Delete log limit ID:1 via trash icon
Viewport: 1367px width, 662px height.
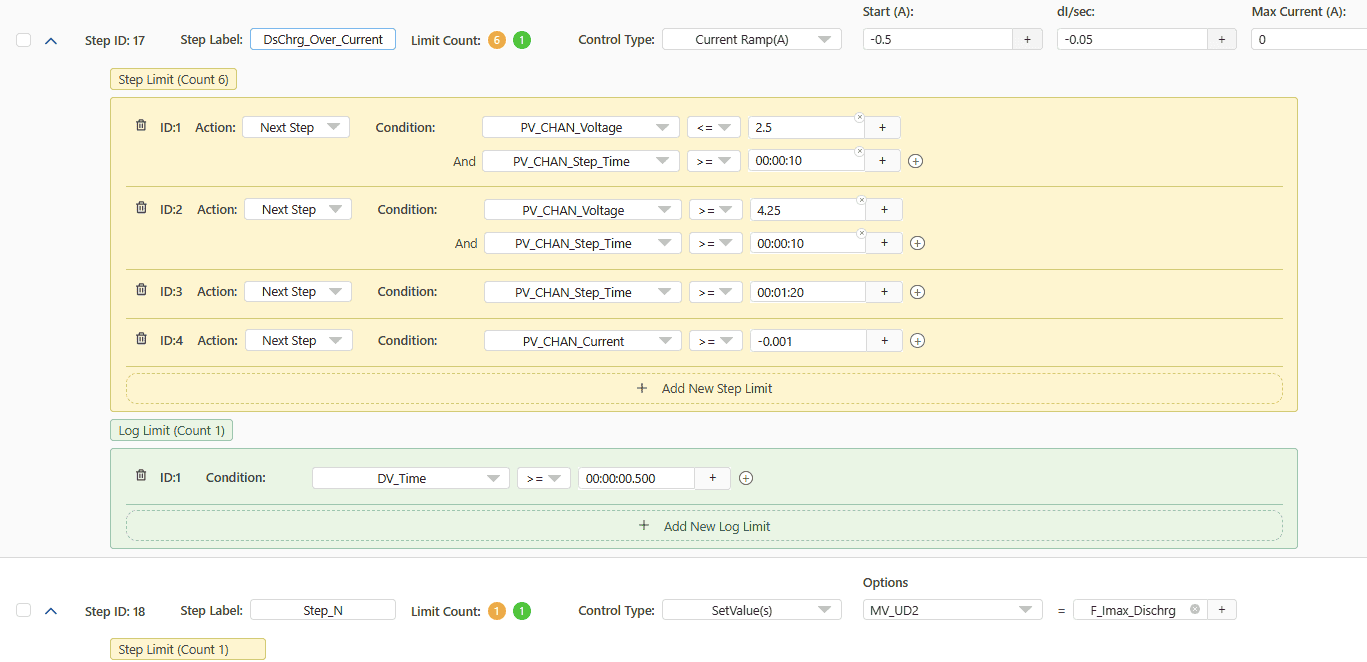[141, 476]
